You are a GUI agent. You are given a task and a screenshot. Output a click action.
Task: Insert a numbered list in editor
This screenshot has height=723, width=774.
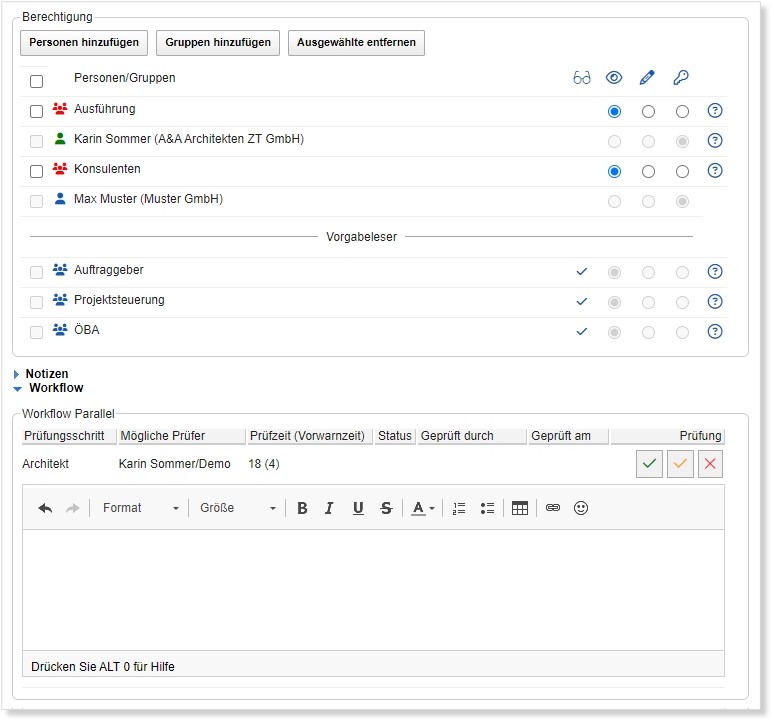[x=459, y=508]
